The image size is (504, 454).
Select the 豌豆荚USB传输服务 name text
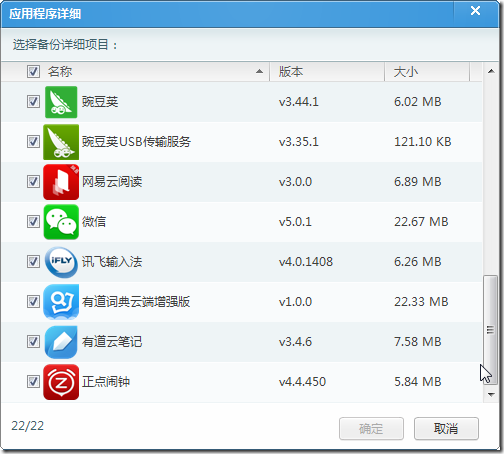[136, 142]
